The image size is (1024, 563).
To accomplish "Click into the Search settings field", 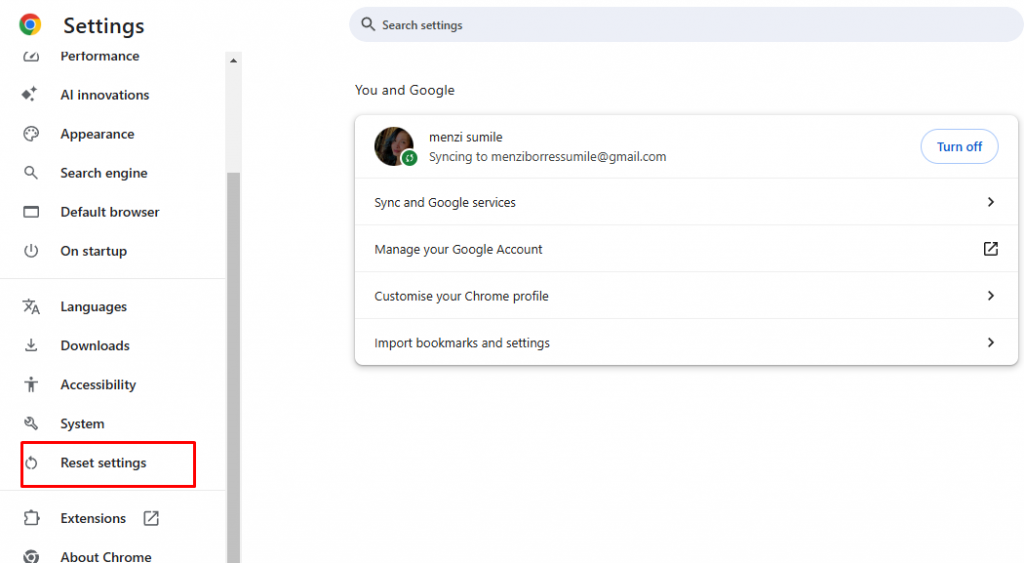I will pos(686,25).
